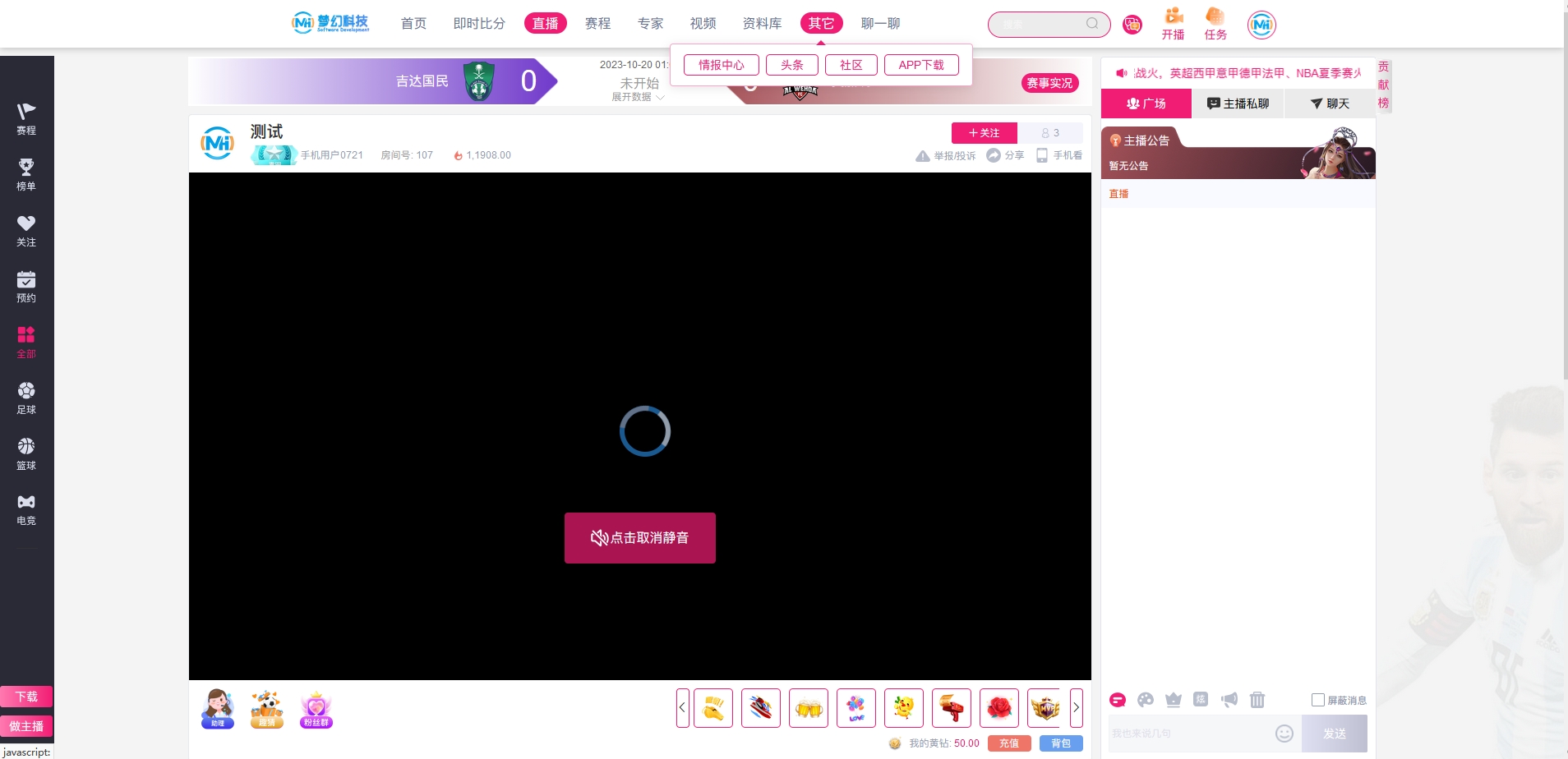
Task: Click the 充值 recharge button
Action: pyautogui.click(x=1008, y=743)
